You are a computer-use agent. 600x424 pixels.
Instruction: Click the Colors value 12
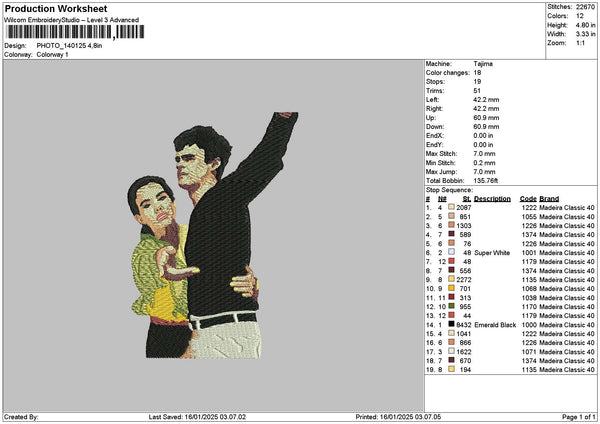pyautogui.click(x=580, y=16)
